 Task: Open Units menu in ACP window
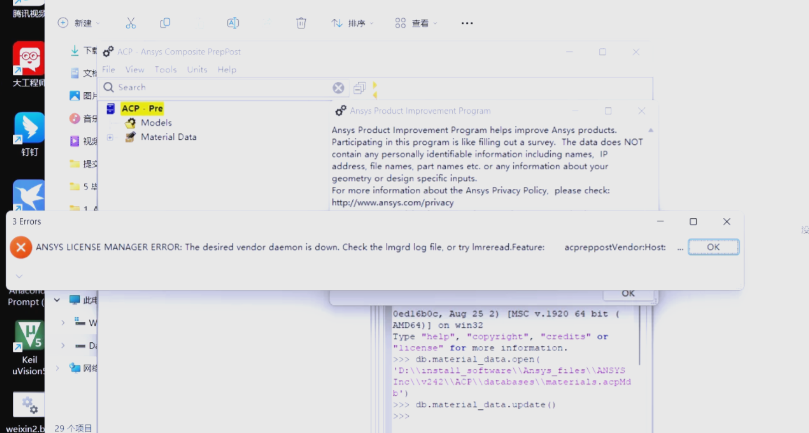197,70
